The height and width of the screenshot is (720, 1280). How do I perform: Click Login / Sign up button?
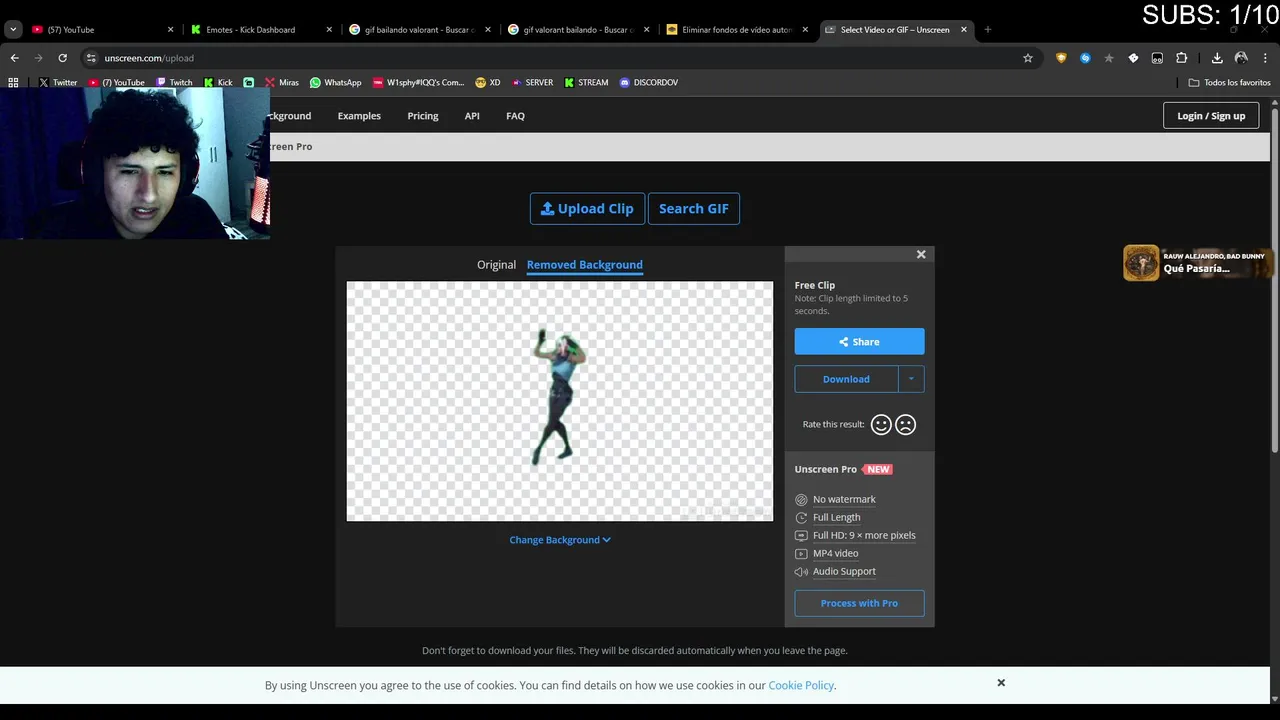click(1211, 115)
